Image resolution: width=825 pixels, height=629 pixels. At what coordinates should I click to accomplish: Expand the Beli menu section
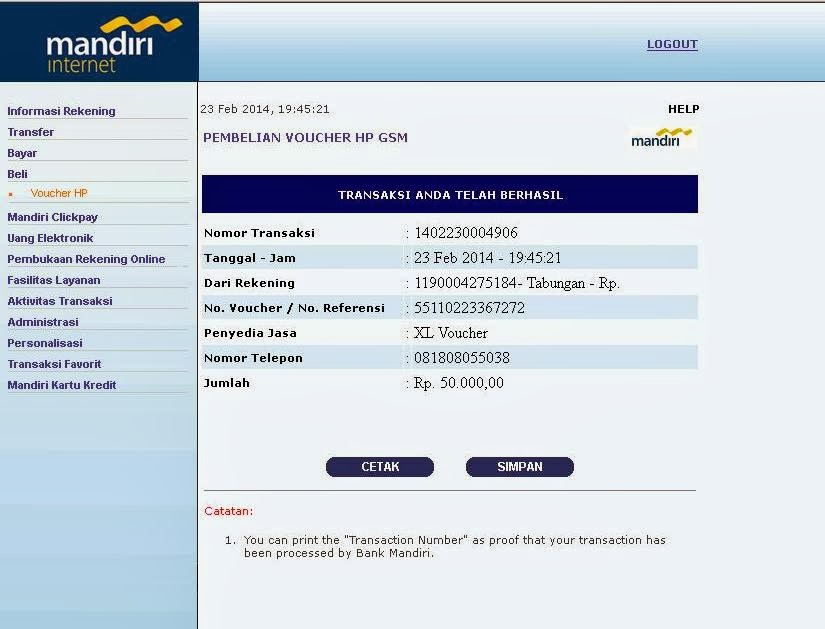18,174
